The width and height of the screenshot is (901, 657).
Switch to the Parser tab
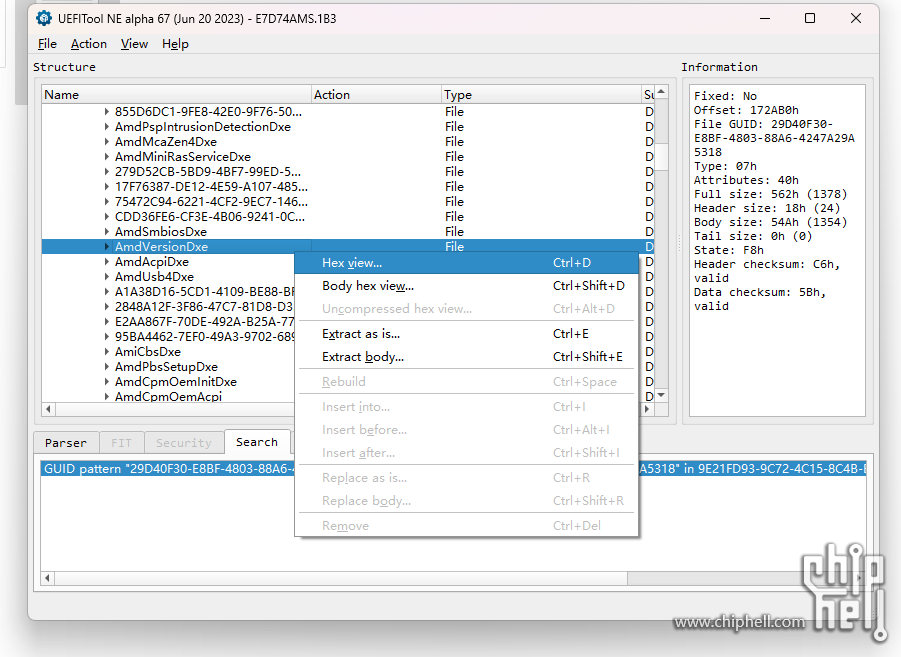pyautogui.click(x=66, y=443)
